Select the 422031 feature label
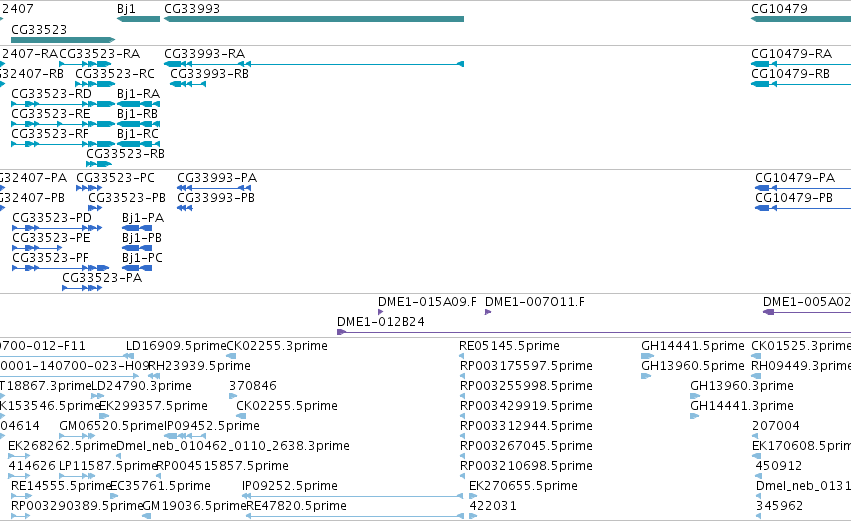This screenshot has width=851, height=521. click(493, 506)
